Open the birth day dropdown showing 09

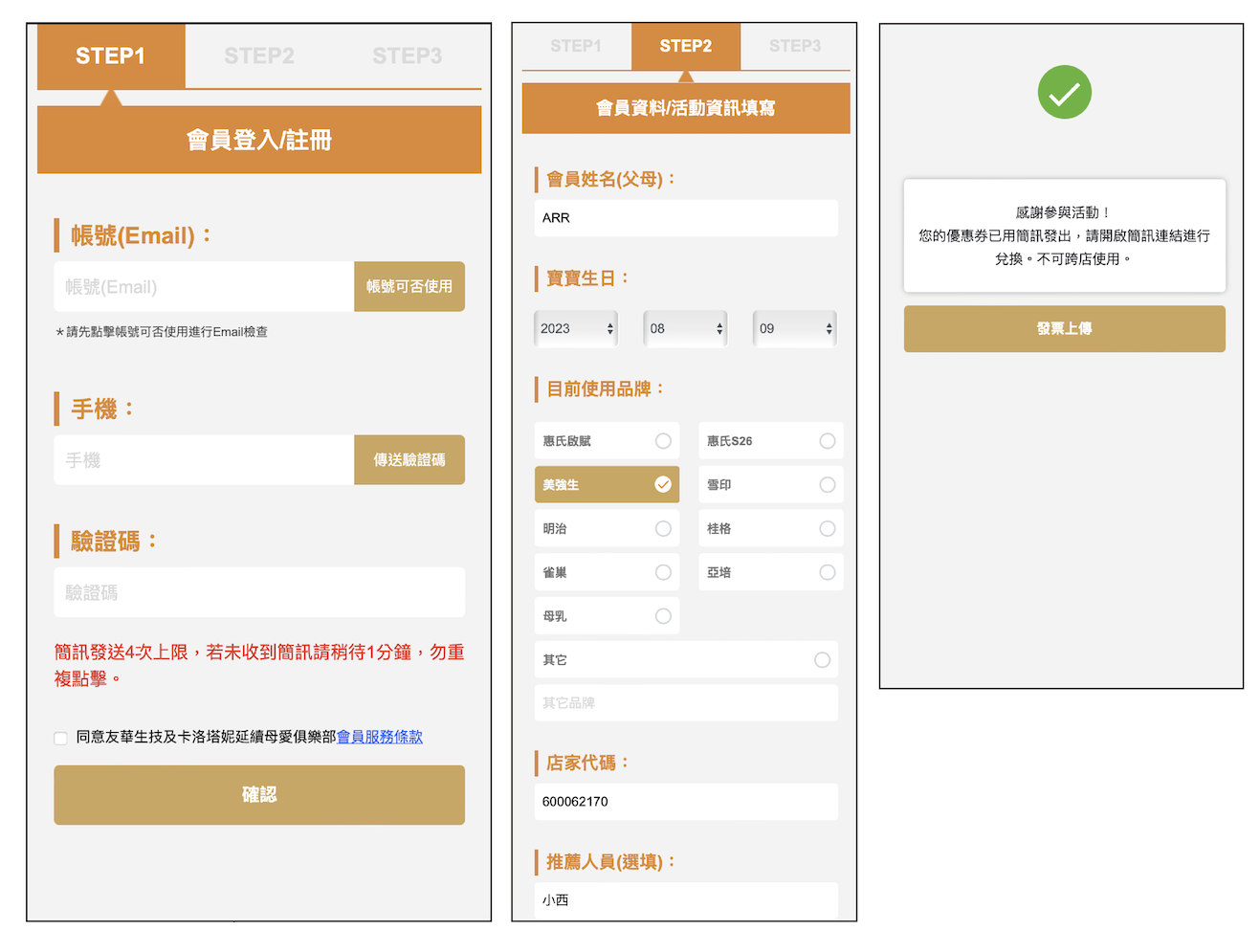click(x=794, y=329)
